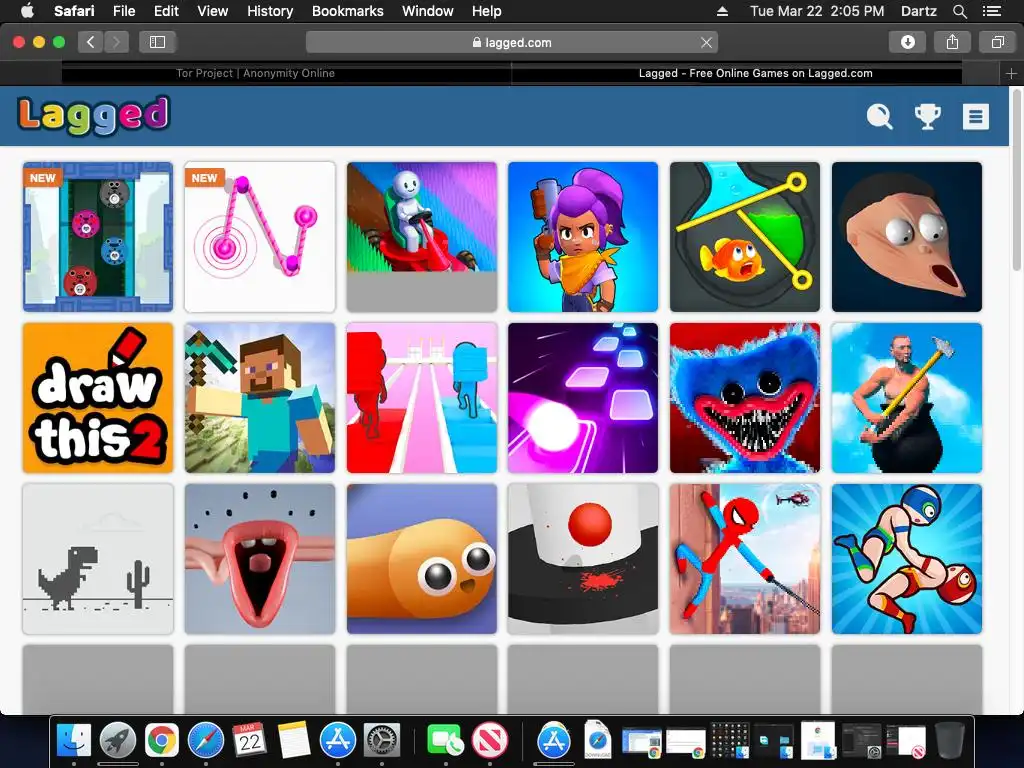The width and height of the screenshot is (1024, 768).
Task: Open the Window menu
Action: 428,11
